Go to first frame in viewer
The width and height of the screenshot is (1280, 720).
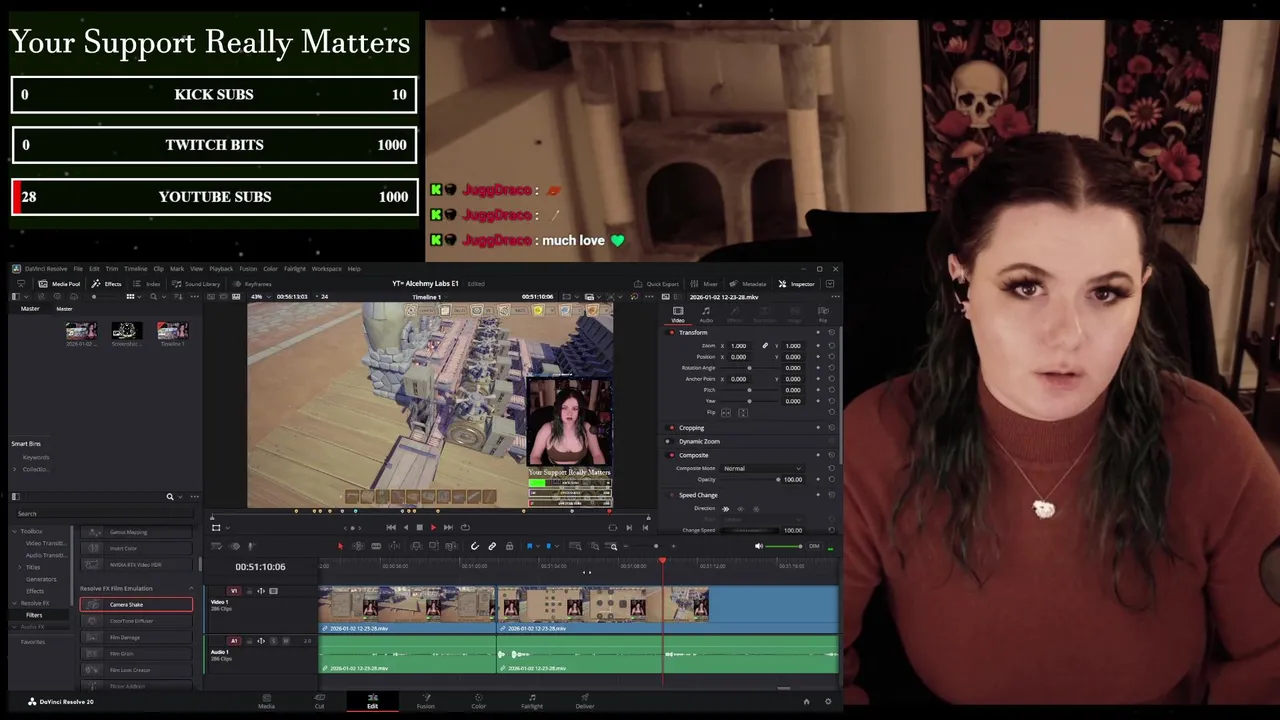tap(391, 527)
